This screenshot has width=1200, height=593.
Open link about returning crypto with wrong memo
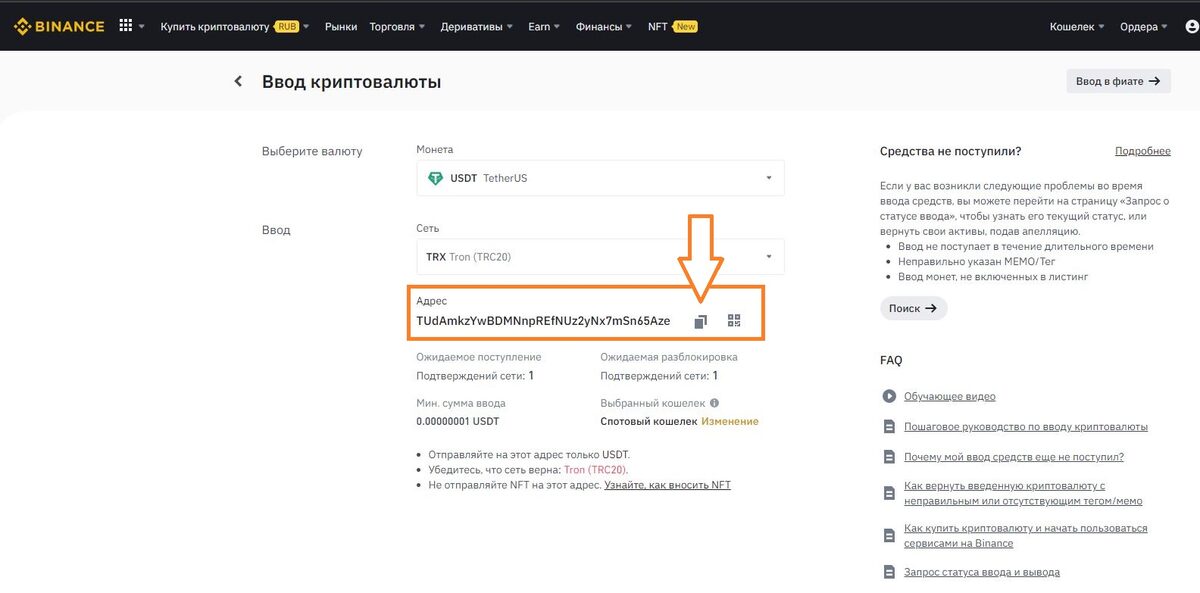1023,493
